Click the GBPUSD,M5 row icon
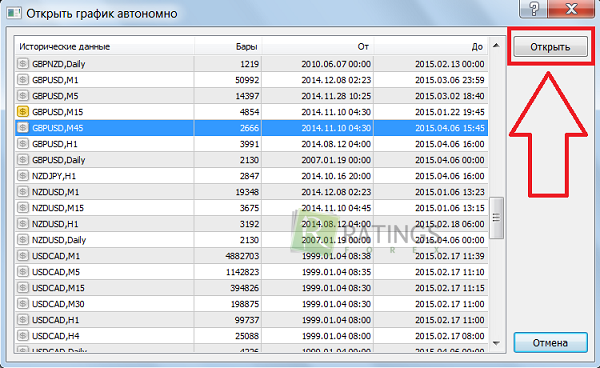Viewport: 600px width, 368px height. (x=23, y=96)
